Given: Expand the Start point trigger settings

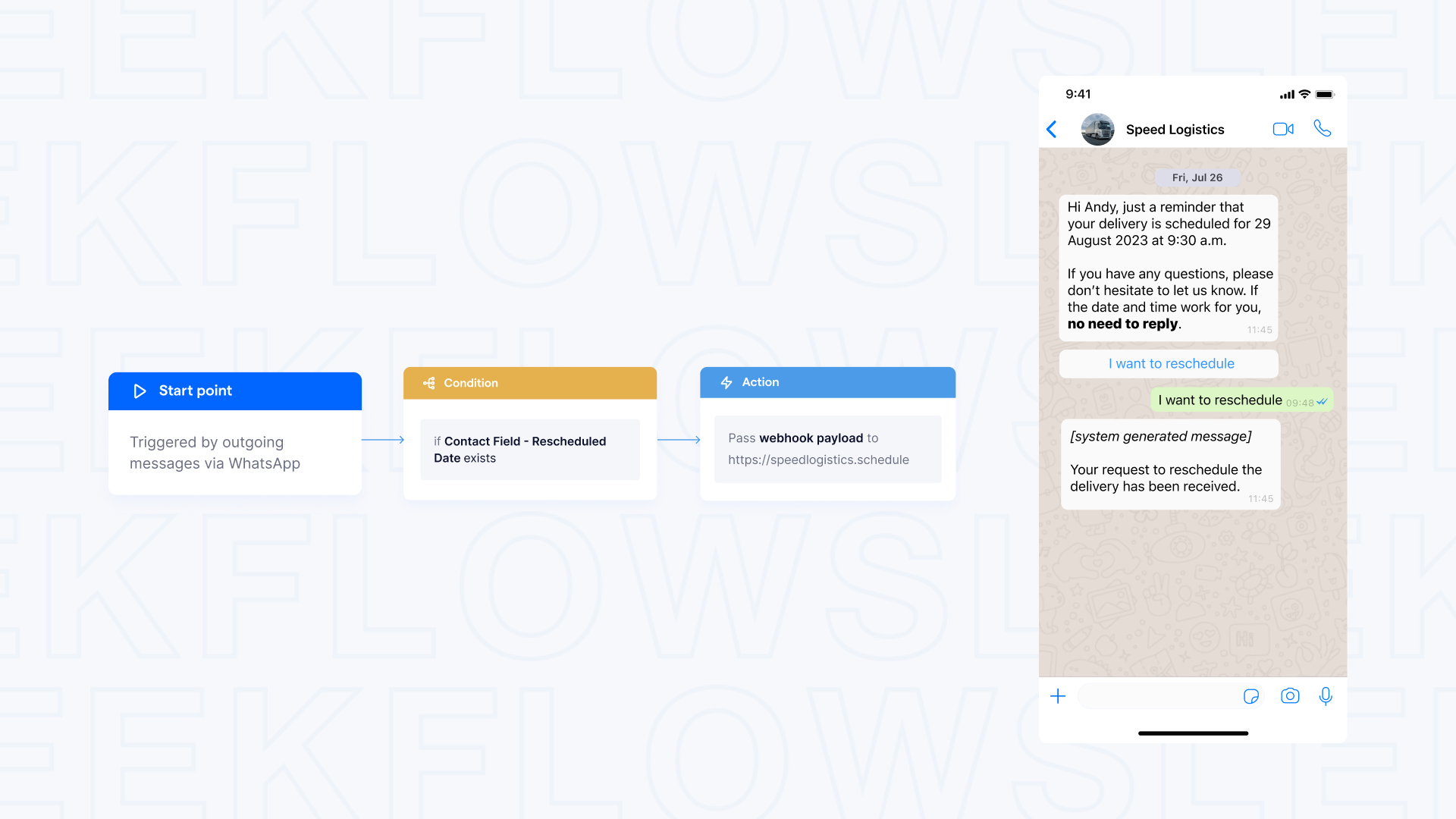Looking at the screenshot, I should pos(235,390).
